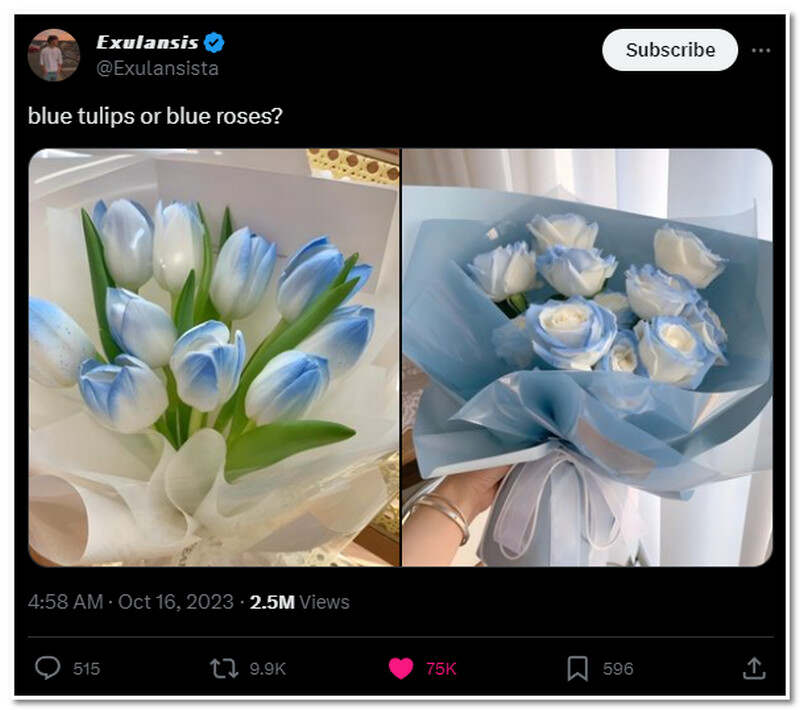
Task: Toggle the bookmark icon
Action: pos(577,668)
